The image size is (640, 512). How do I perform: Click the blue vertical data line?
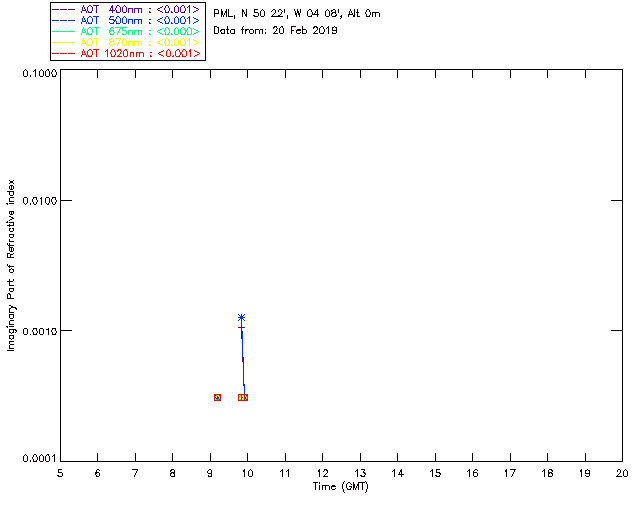(x=243, y=359)
